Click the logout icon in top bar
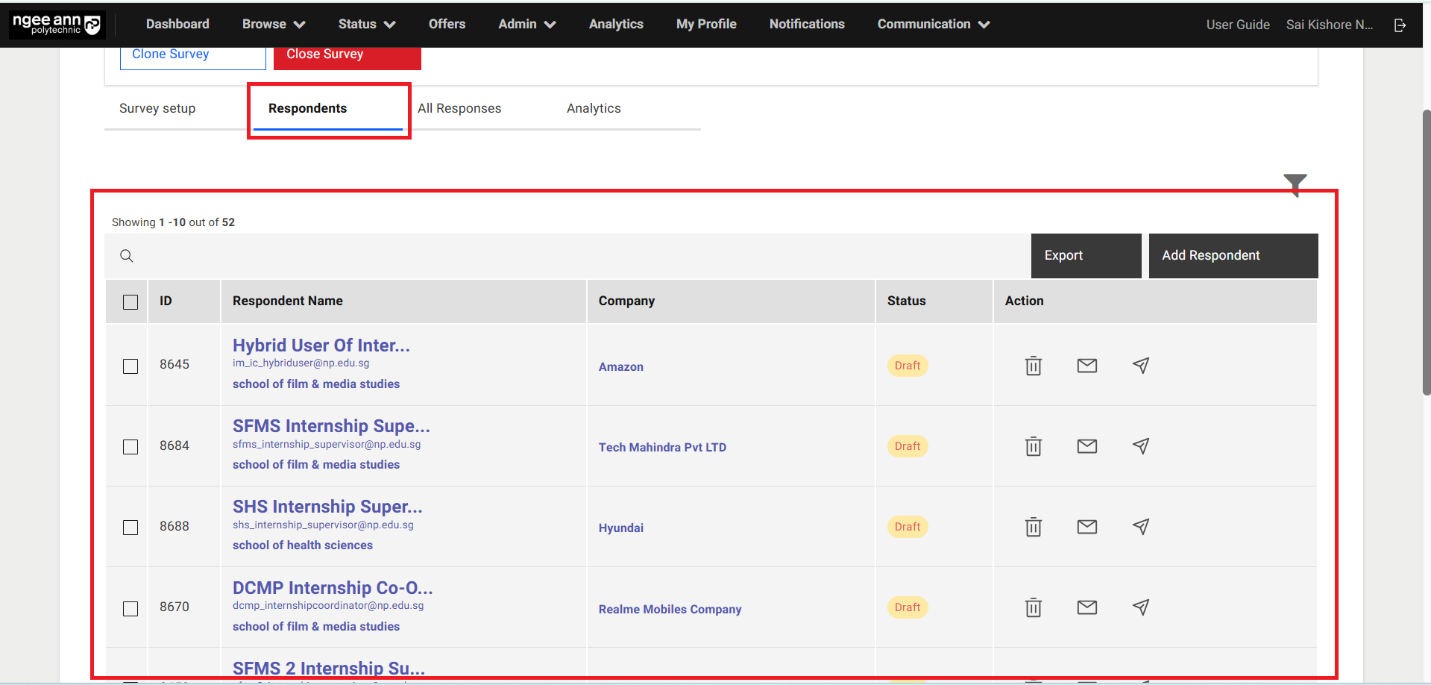 click(1400, 25)
